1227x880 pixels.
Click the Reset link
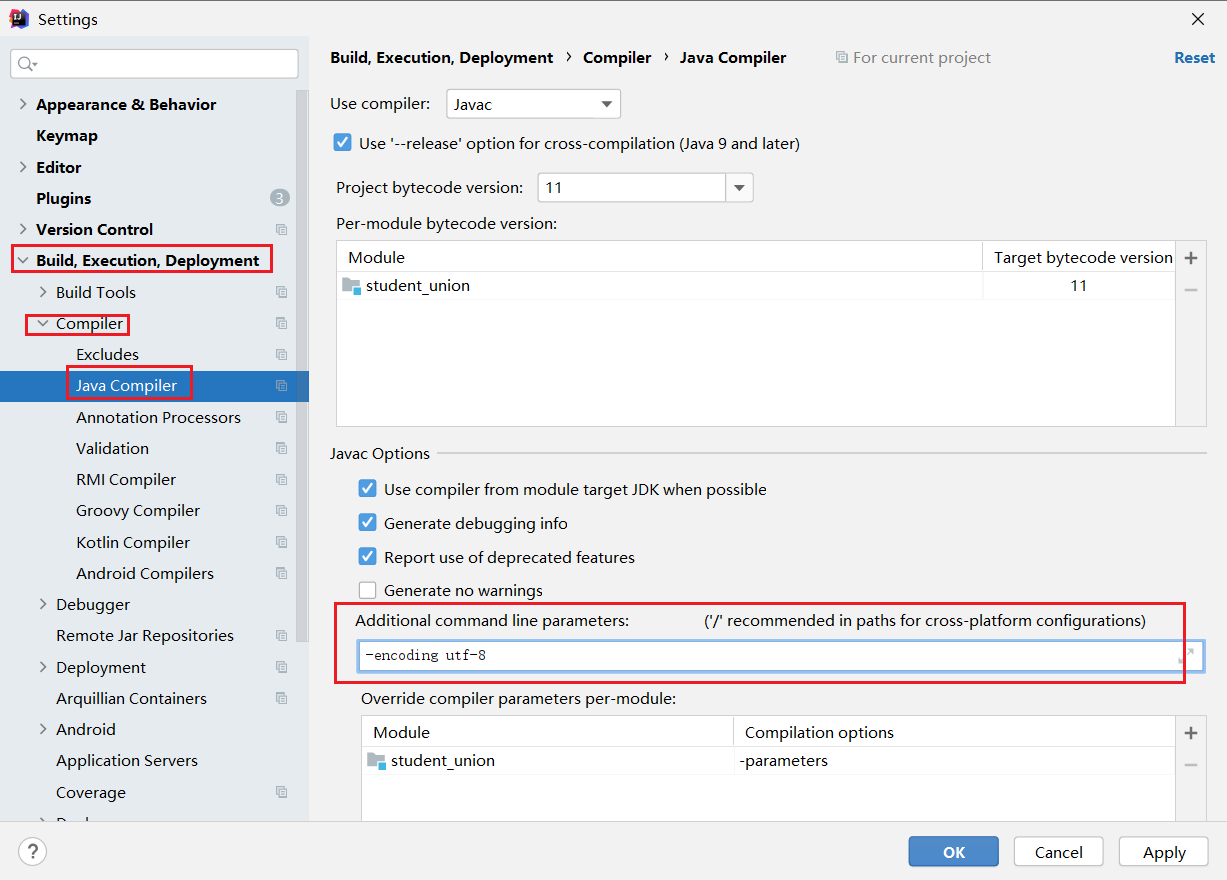pos(1194,58)
